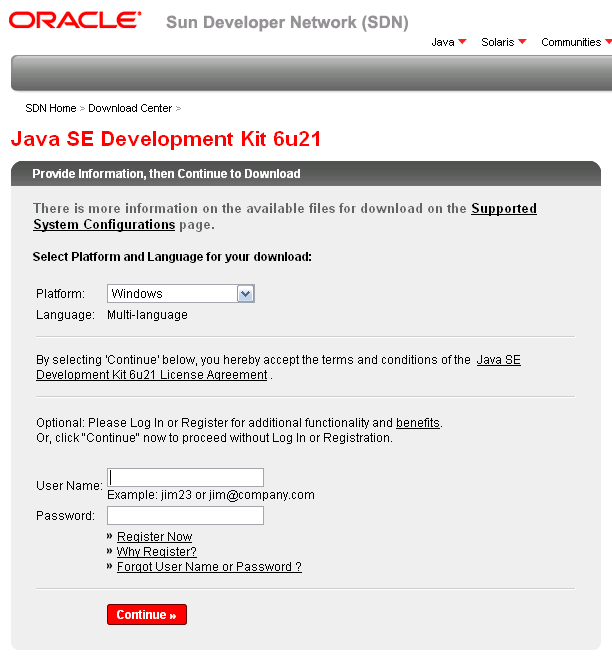Open the Java menu
The image size is (612, 659).
click(448, 42)
